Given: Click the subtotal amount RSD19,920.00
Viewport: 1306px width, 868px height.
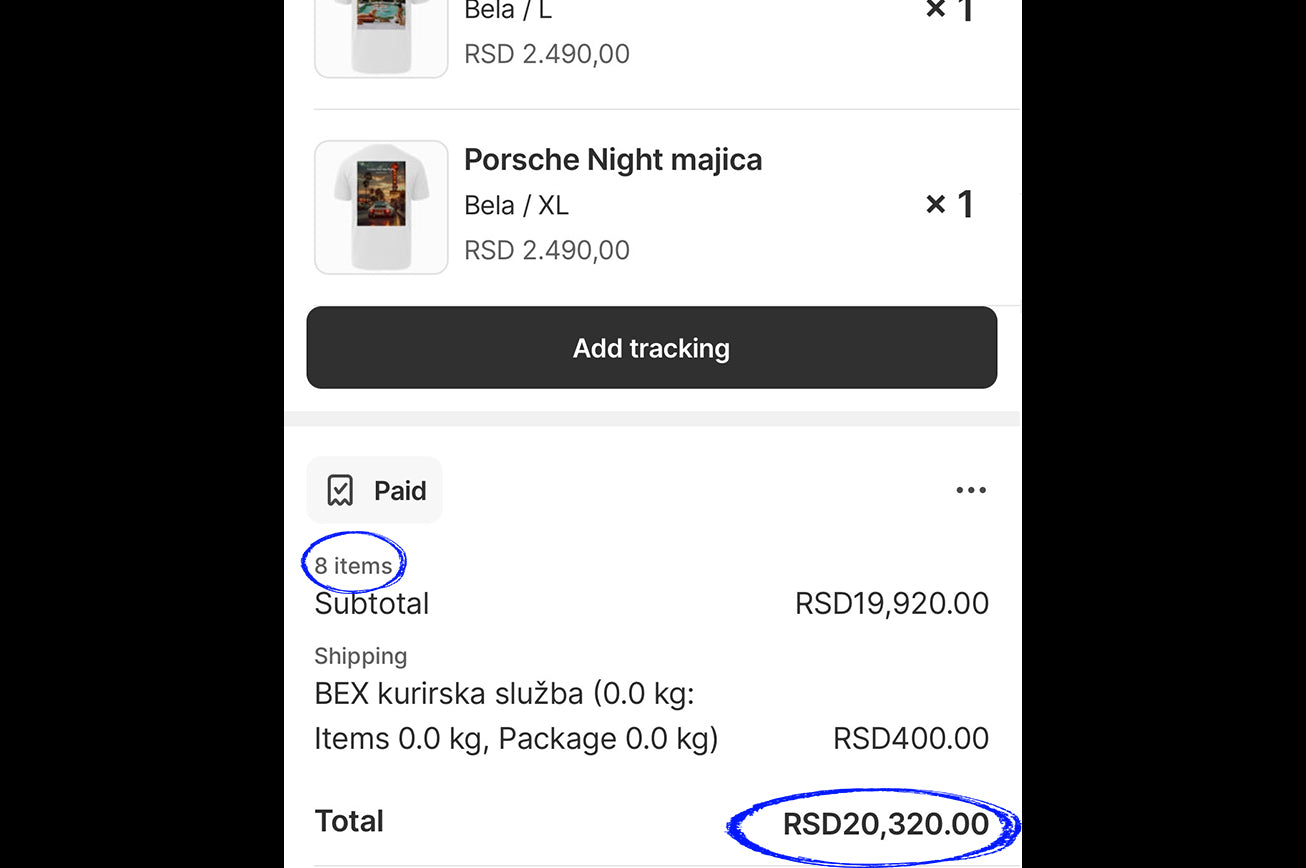Looking at the screenshot, I should click(x=891, y=604).
